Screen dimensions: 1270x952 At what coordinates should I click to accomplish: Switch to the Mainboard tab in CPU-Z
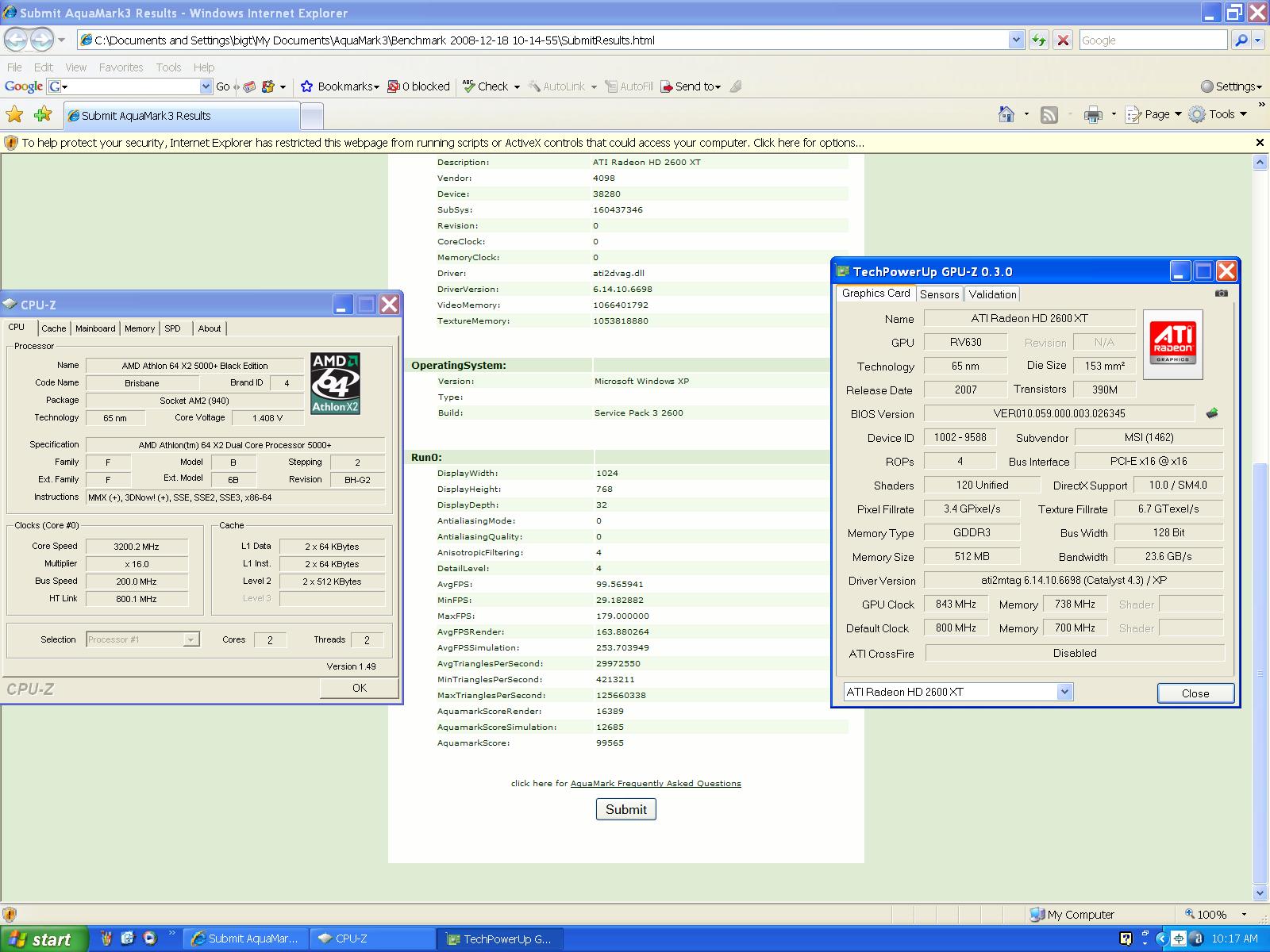point(95,328)
